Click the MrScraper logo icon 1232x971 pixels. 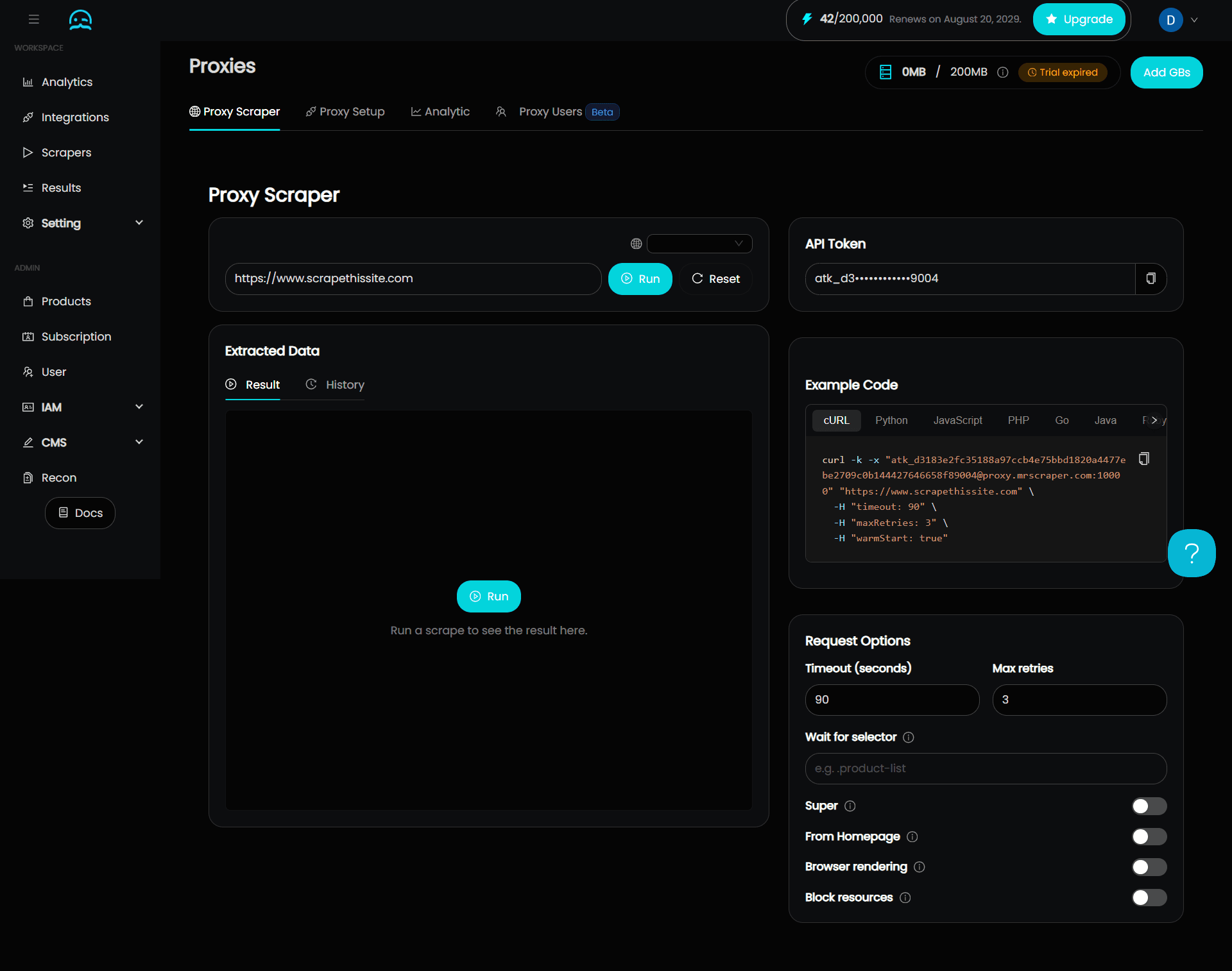(x=80, y=20)
